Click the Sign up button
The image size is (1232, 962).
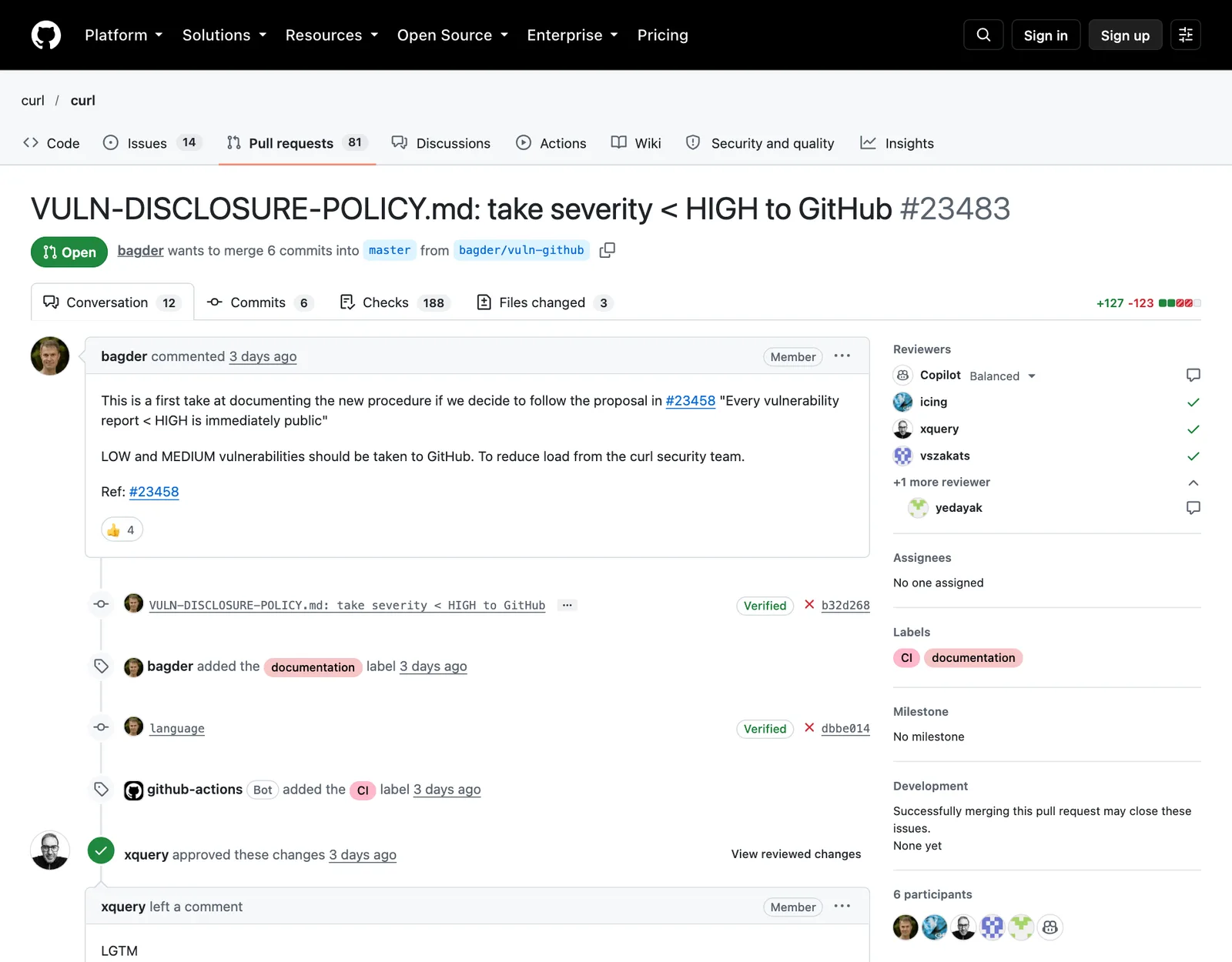(1125, 35)
